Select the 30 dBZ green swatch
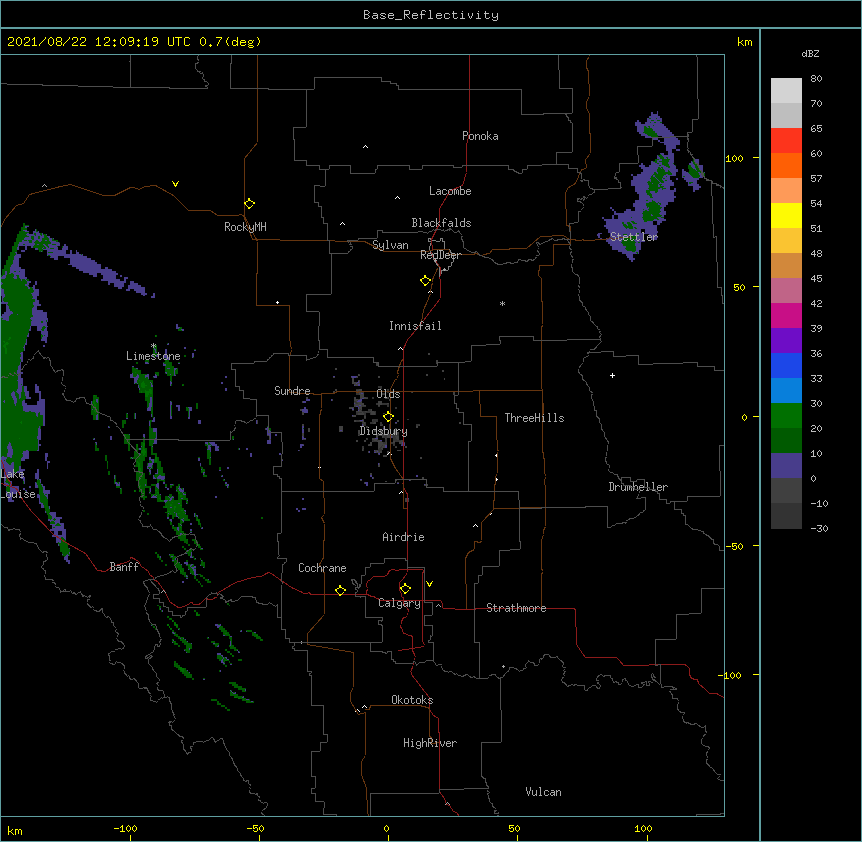 coord(786,416)
